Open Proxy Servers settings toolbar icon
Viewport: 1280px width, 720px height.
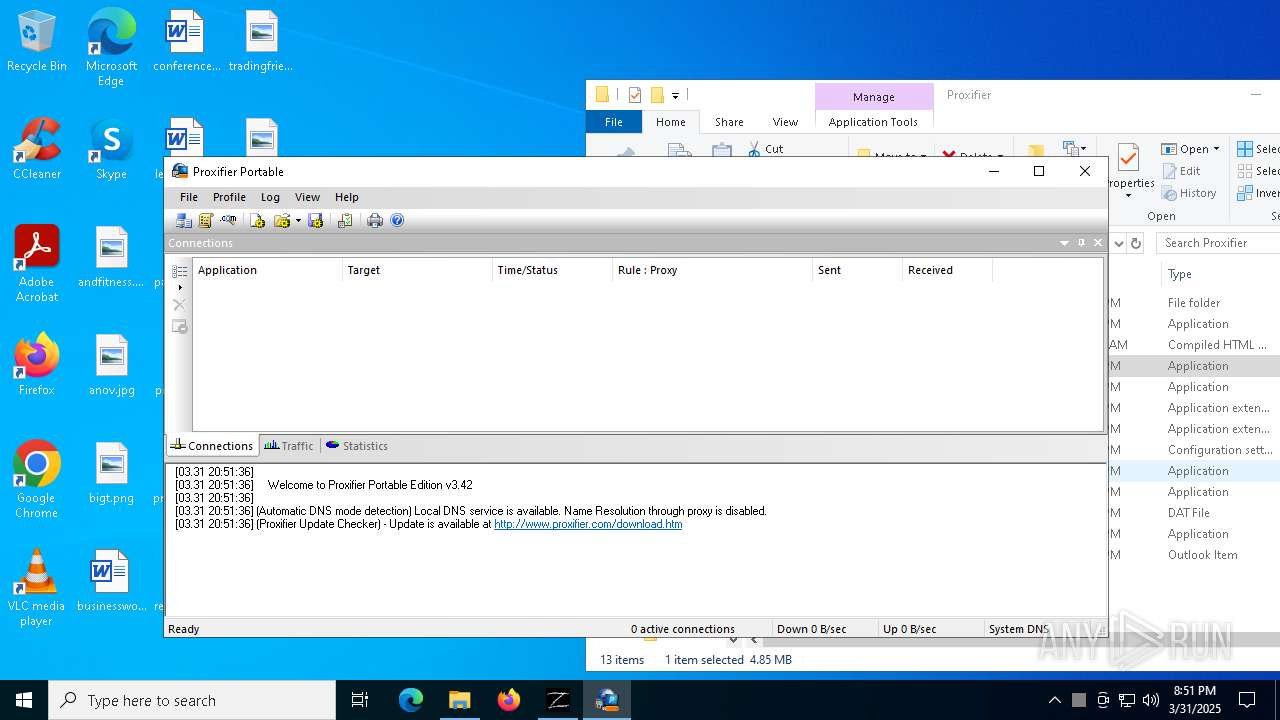[x=184, y=220]
